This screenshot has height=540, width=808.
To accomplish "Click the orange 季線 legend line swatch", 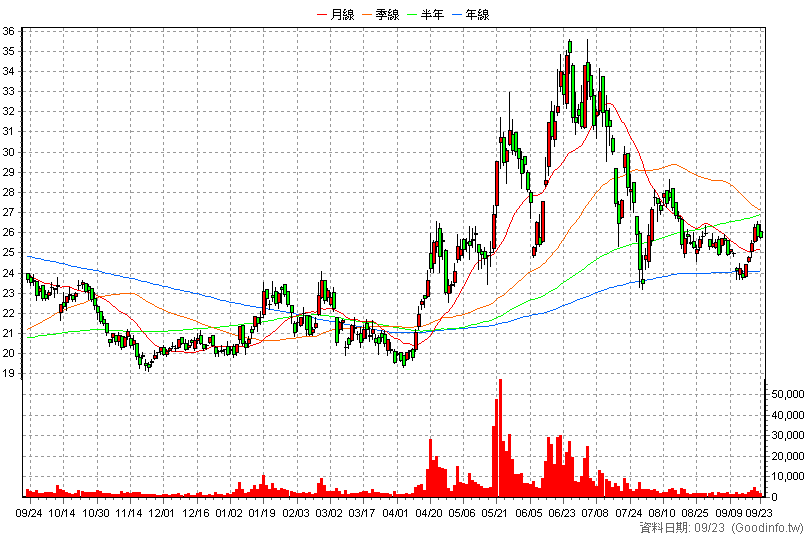I will click(368, 15).
